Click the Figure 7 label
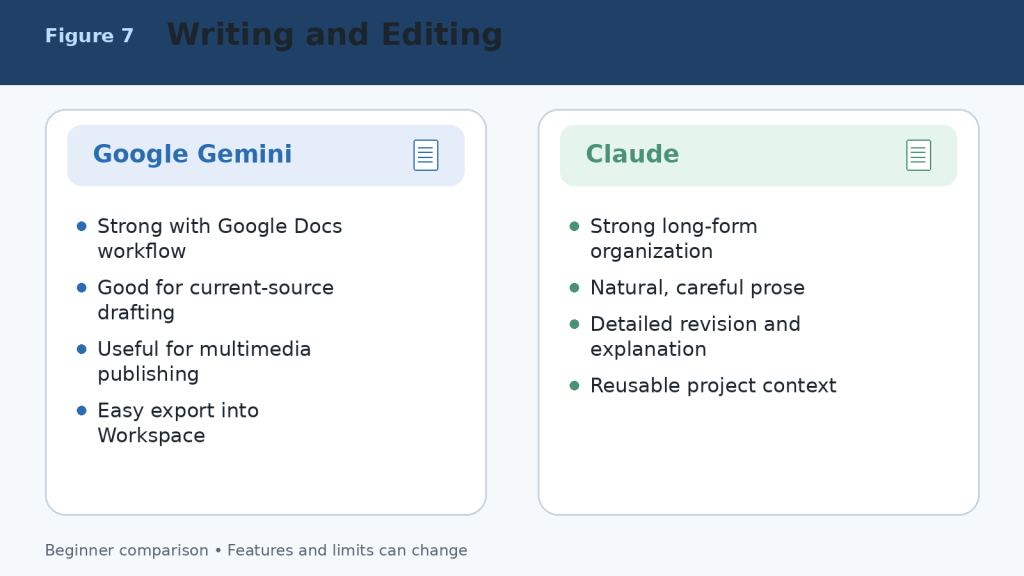This screenshot has height=576, width=1024. click(89, 35)
